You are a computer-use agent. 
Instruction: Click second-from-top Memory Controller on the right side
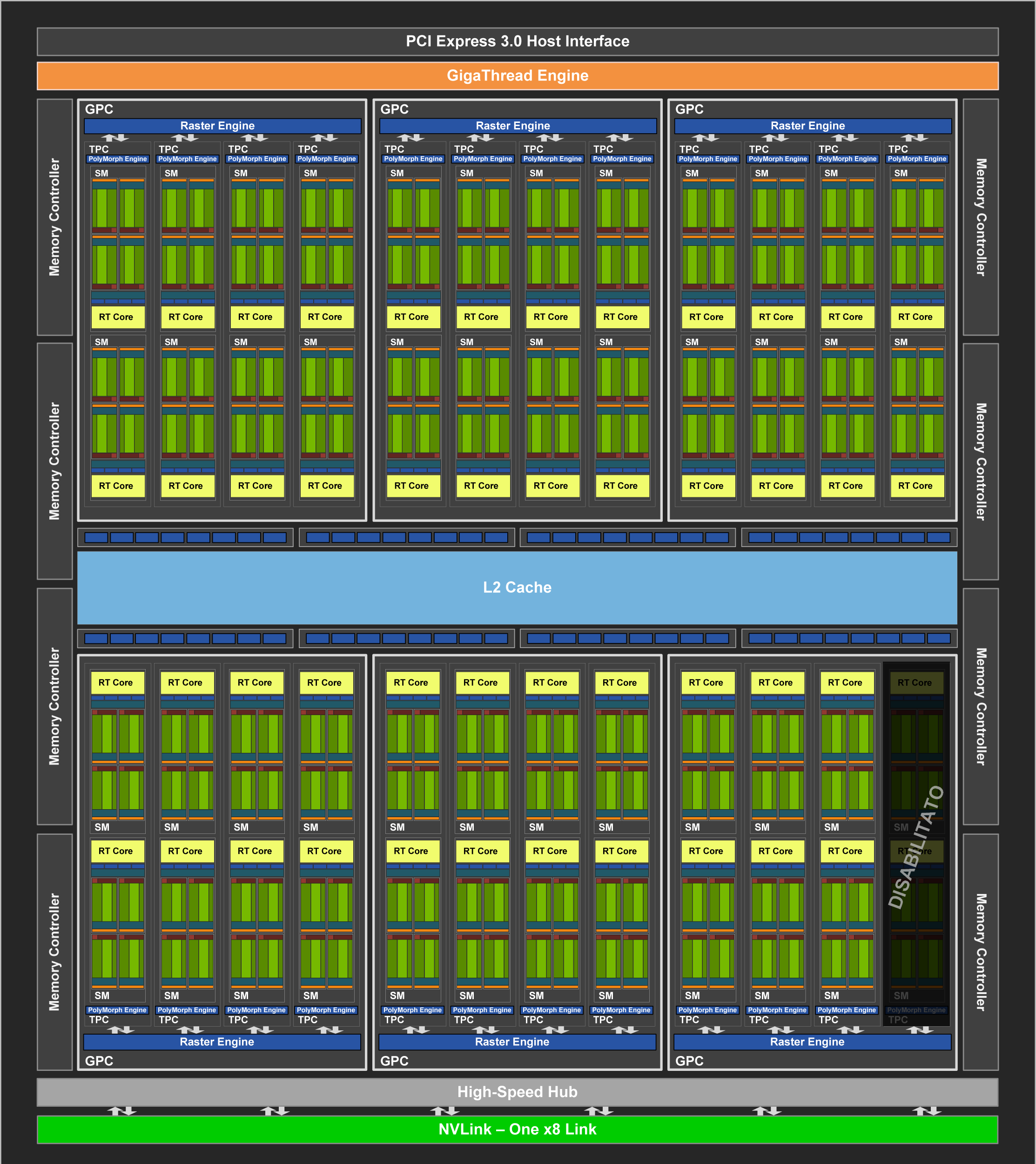coord(981,461)
